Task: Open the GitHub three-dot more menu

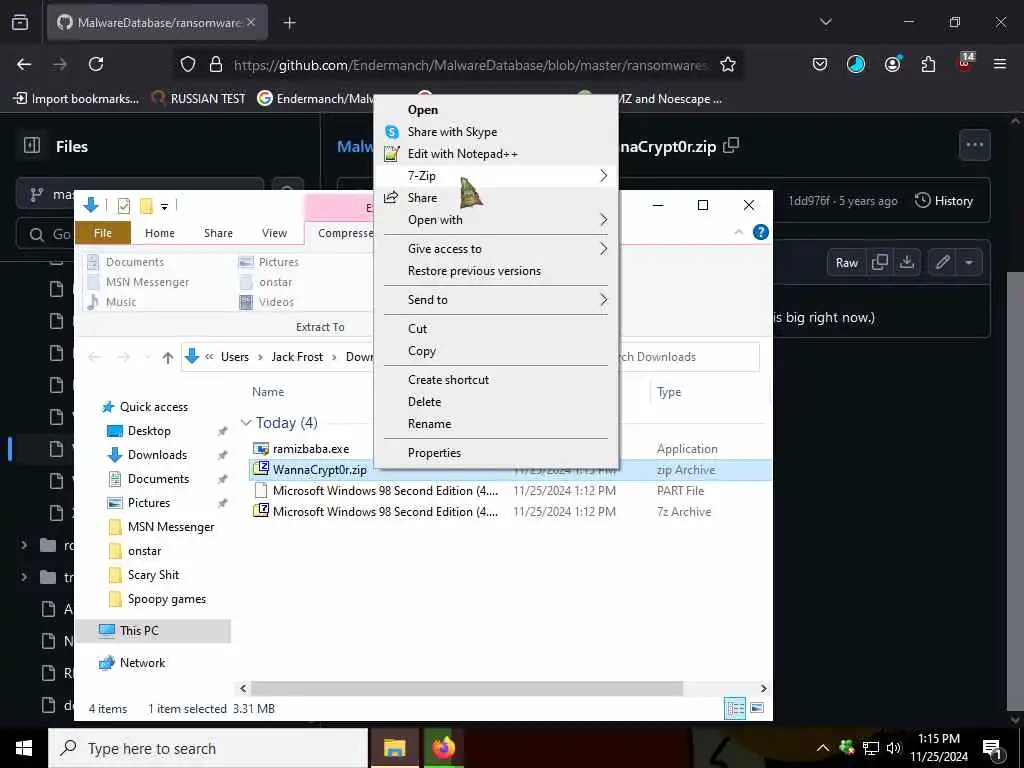Action: [x=974, y=145]
